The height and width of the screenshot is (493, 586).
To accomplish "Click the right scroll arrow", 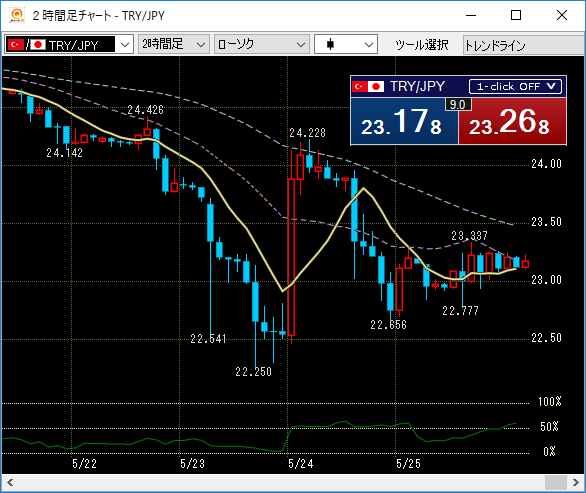I will (576, 483).
